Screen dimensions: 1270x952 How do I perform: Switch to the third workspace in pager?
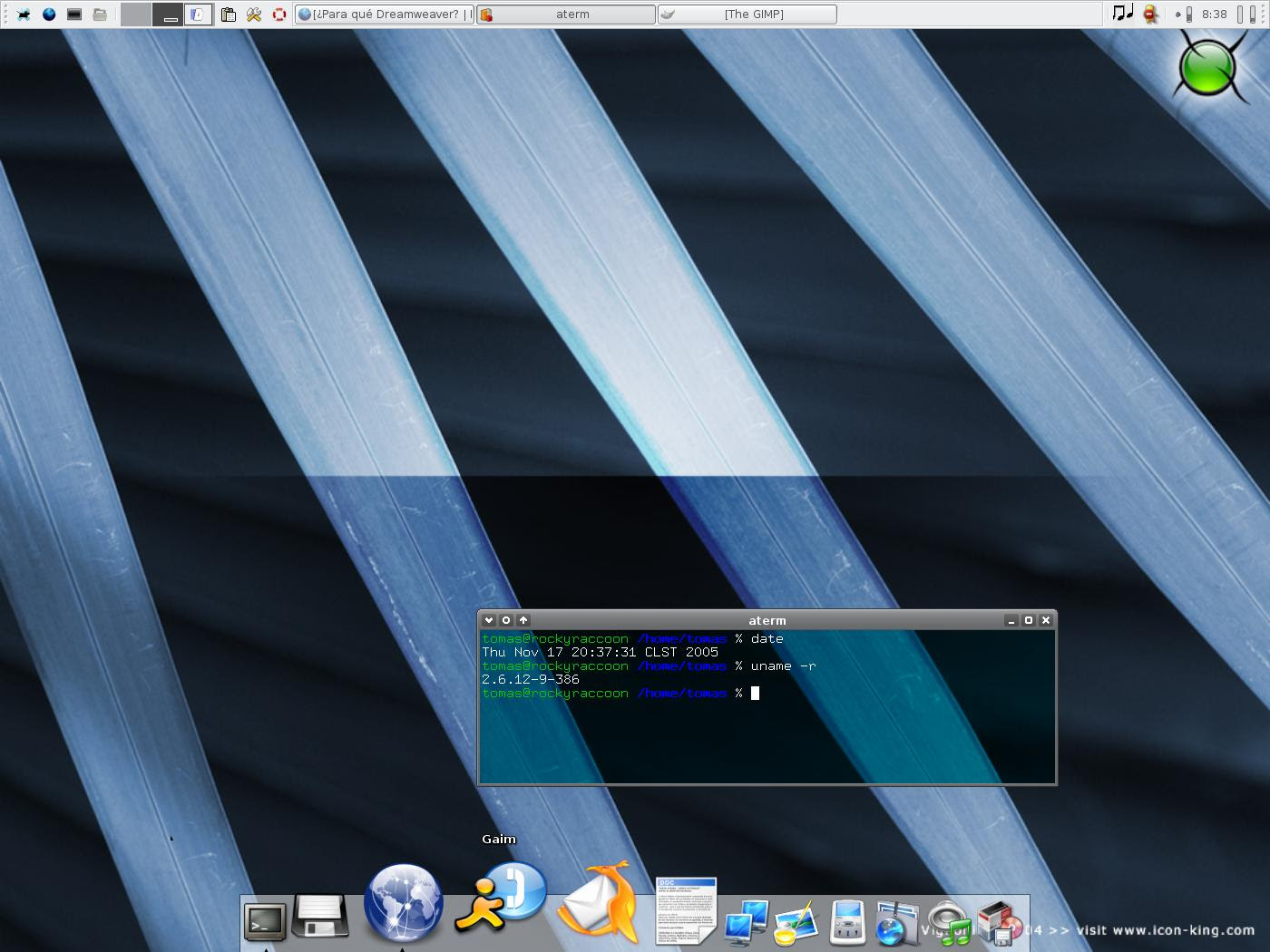199,15
